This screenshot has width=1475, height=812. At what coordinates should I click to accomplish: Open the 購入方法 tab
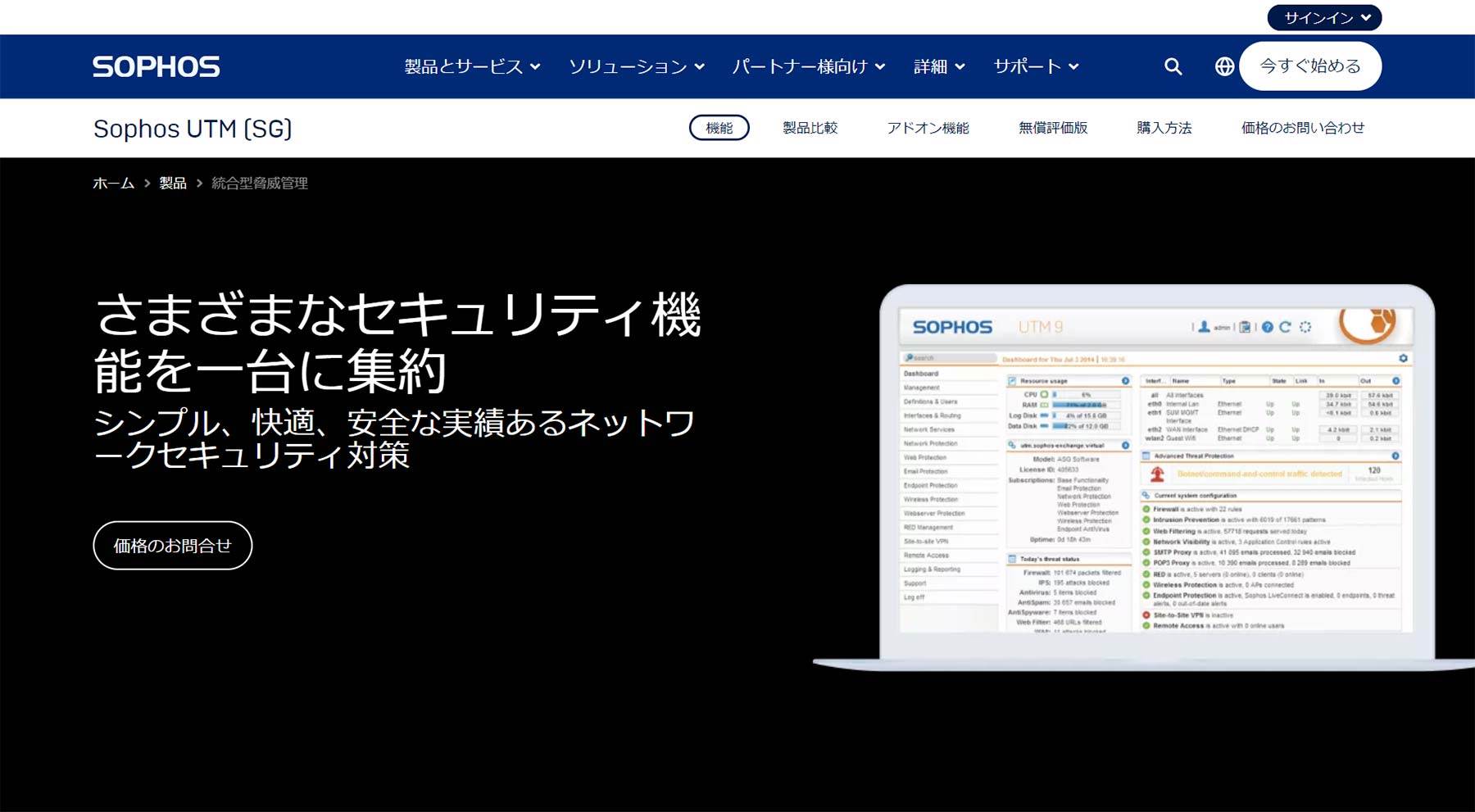pyautogui.click(x=1164, y=128)
